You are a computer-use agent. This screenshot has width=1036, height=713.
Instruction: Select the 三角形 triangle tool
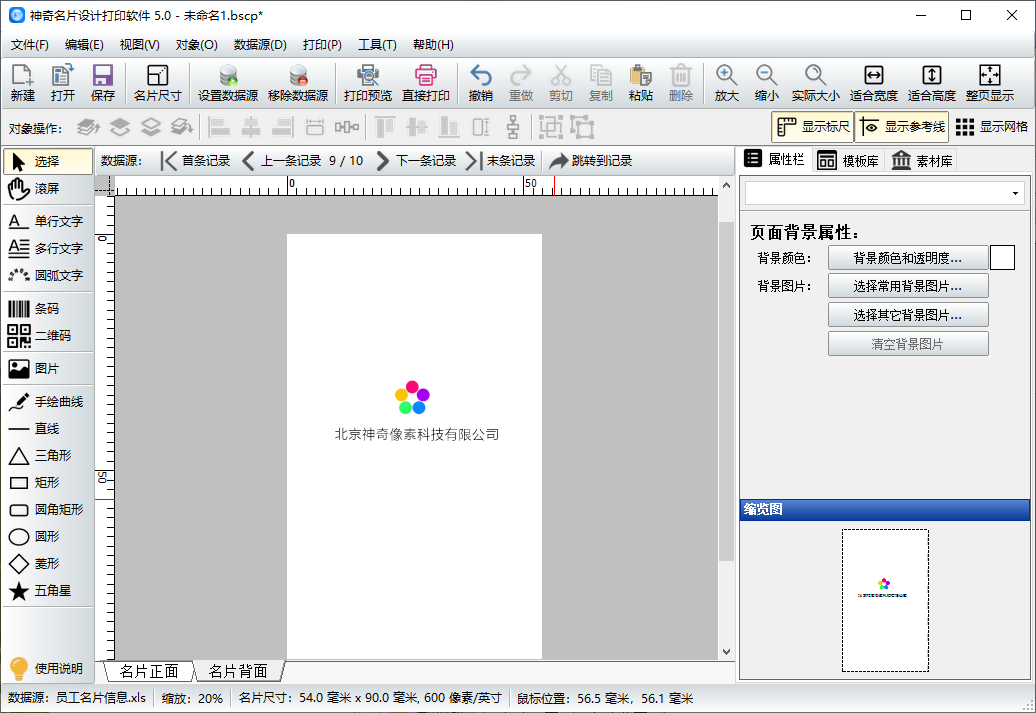pos(48,455)
